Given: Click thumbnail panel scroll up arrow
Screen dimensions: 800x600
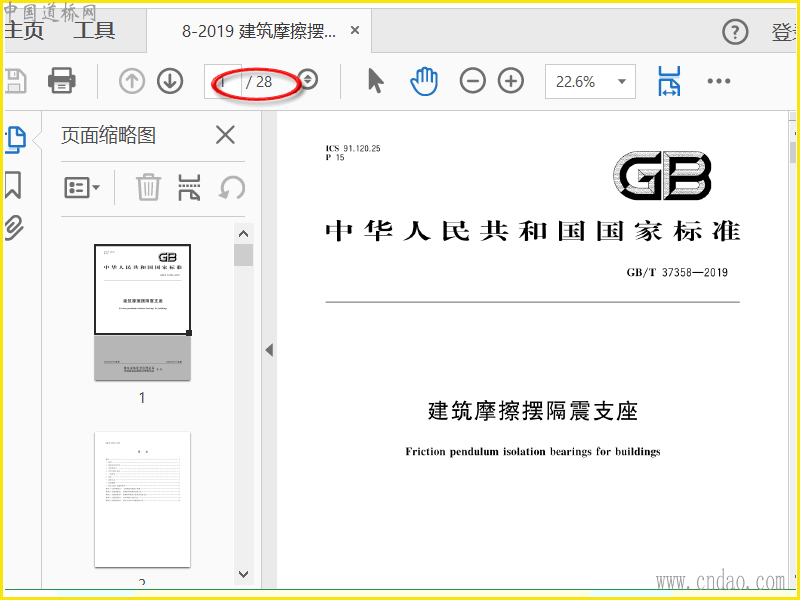Looking at the screenshot, I should tap(243, 234).
